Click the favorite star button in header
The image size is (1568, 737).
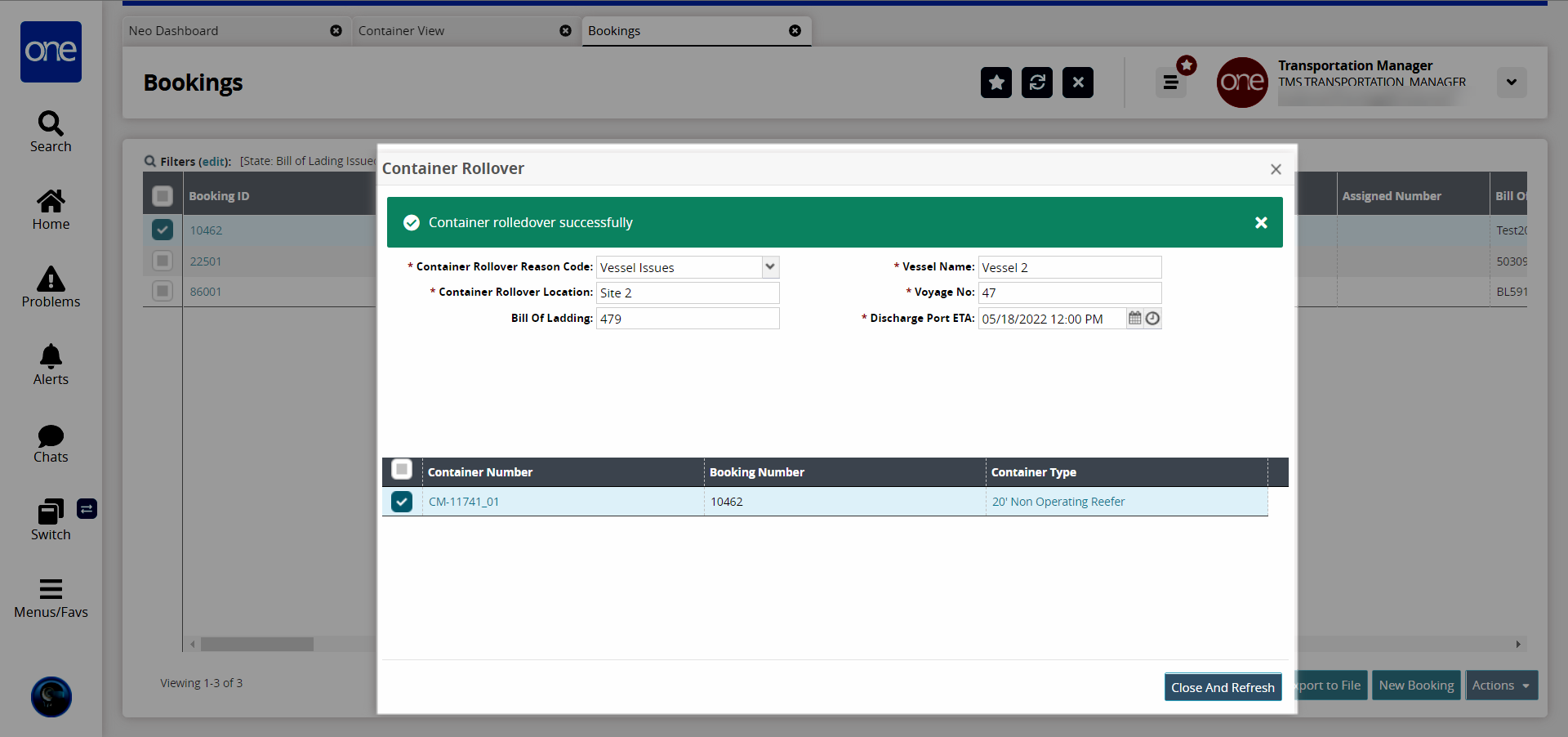(996, 83)
